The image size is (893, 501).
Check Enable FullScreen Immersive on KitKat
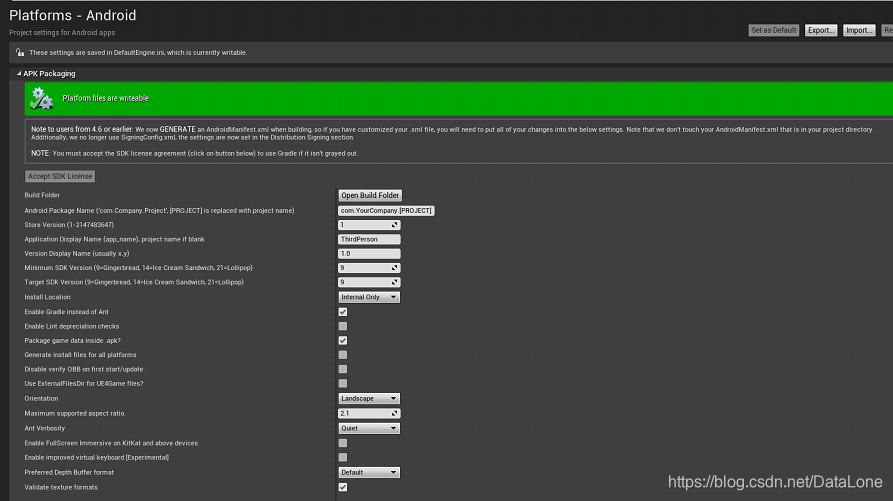343,443
